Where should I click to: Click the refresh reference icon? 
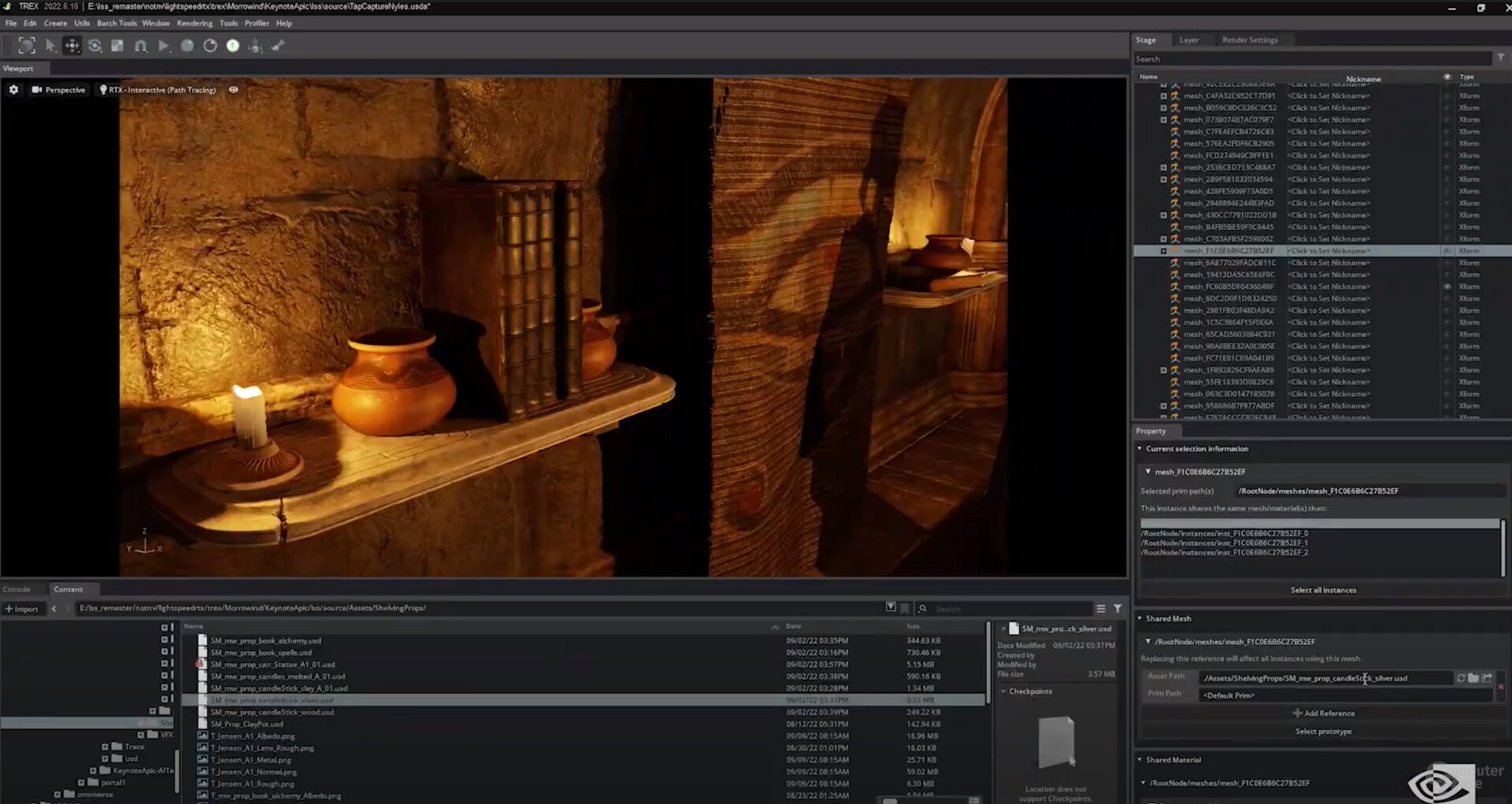click(1461, 678)
